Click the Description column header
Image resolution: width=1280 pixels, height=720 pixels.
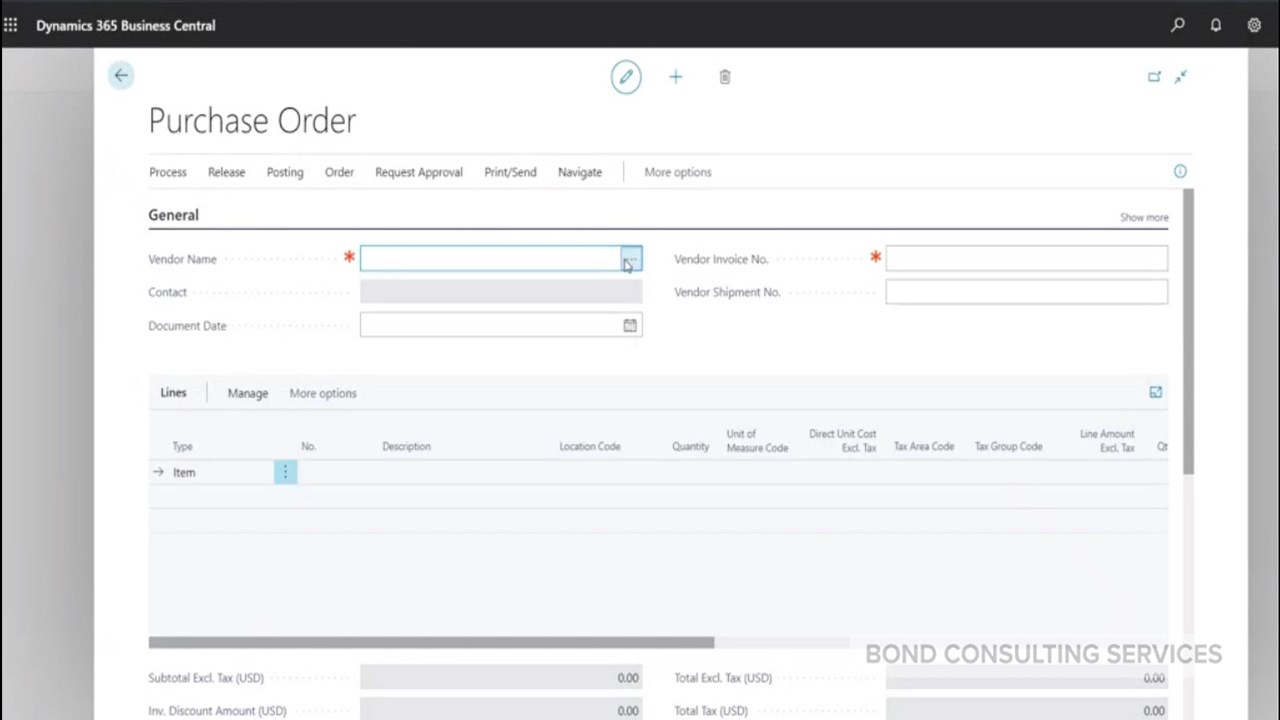pyautogui.click(x=406, y=446)
